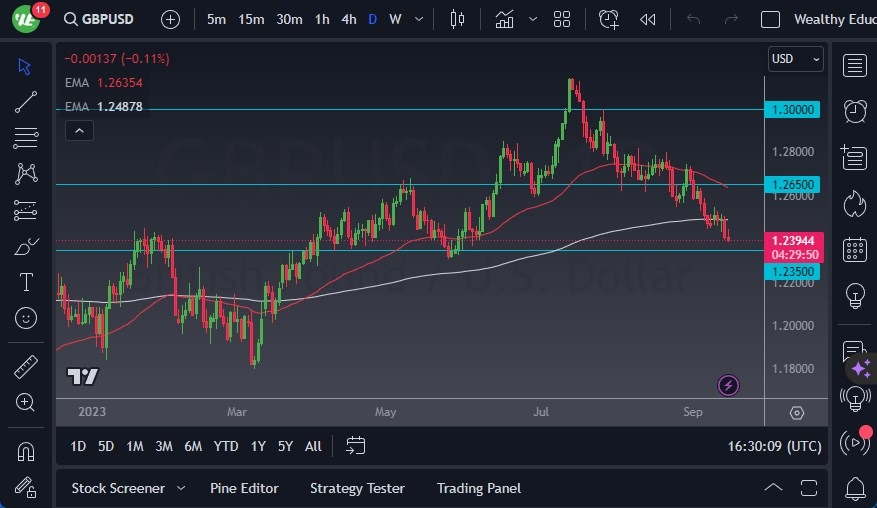The width and height of the screenshot is (877, 508).
Task: Open the USD currency dropdown
Action: click(x=795, y=59)
